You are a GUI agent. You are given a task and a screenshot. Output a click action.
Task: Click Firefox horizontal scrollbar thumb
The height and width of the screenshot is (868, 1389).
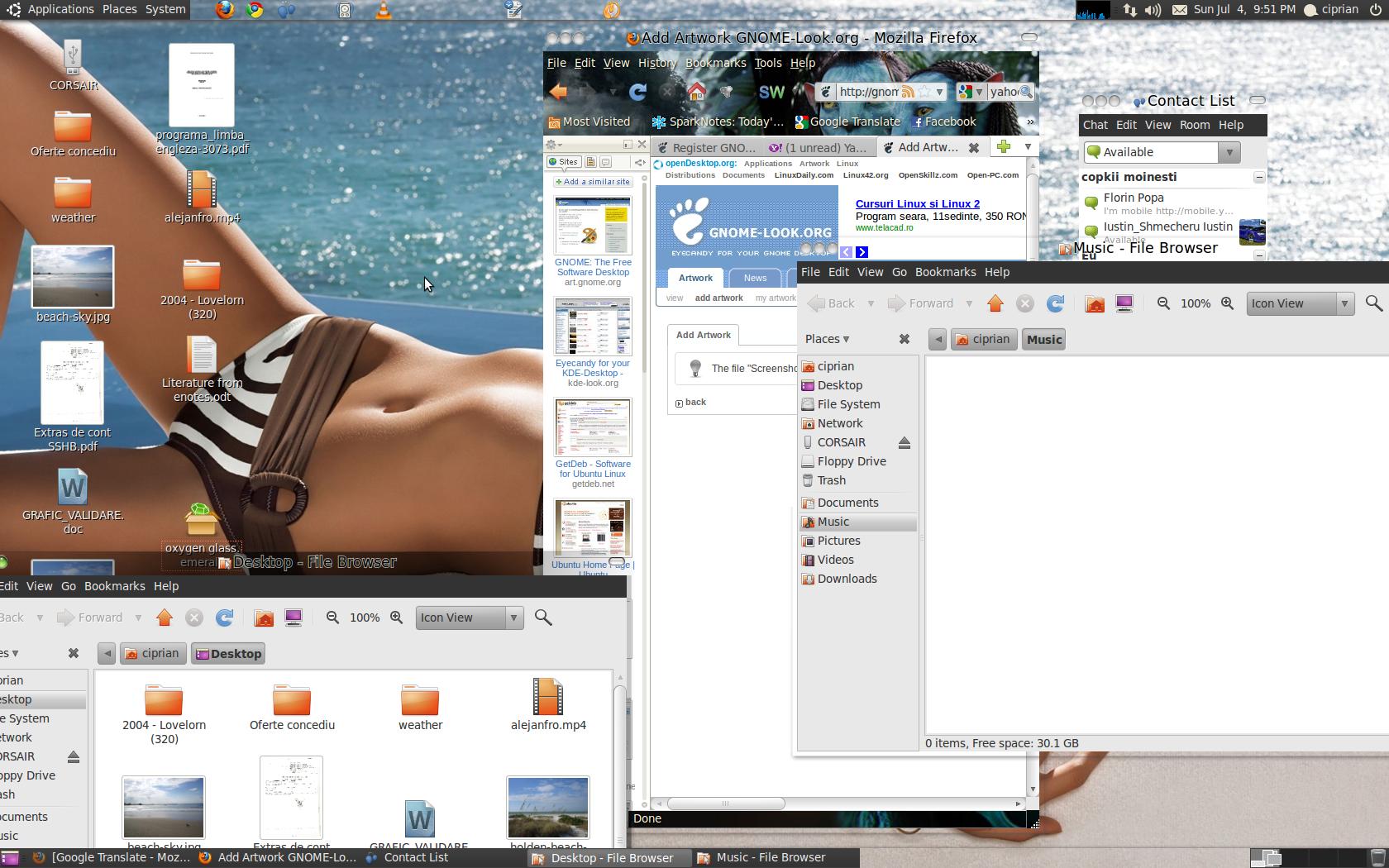point(725,804)
